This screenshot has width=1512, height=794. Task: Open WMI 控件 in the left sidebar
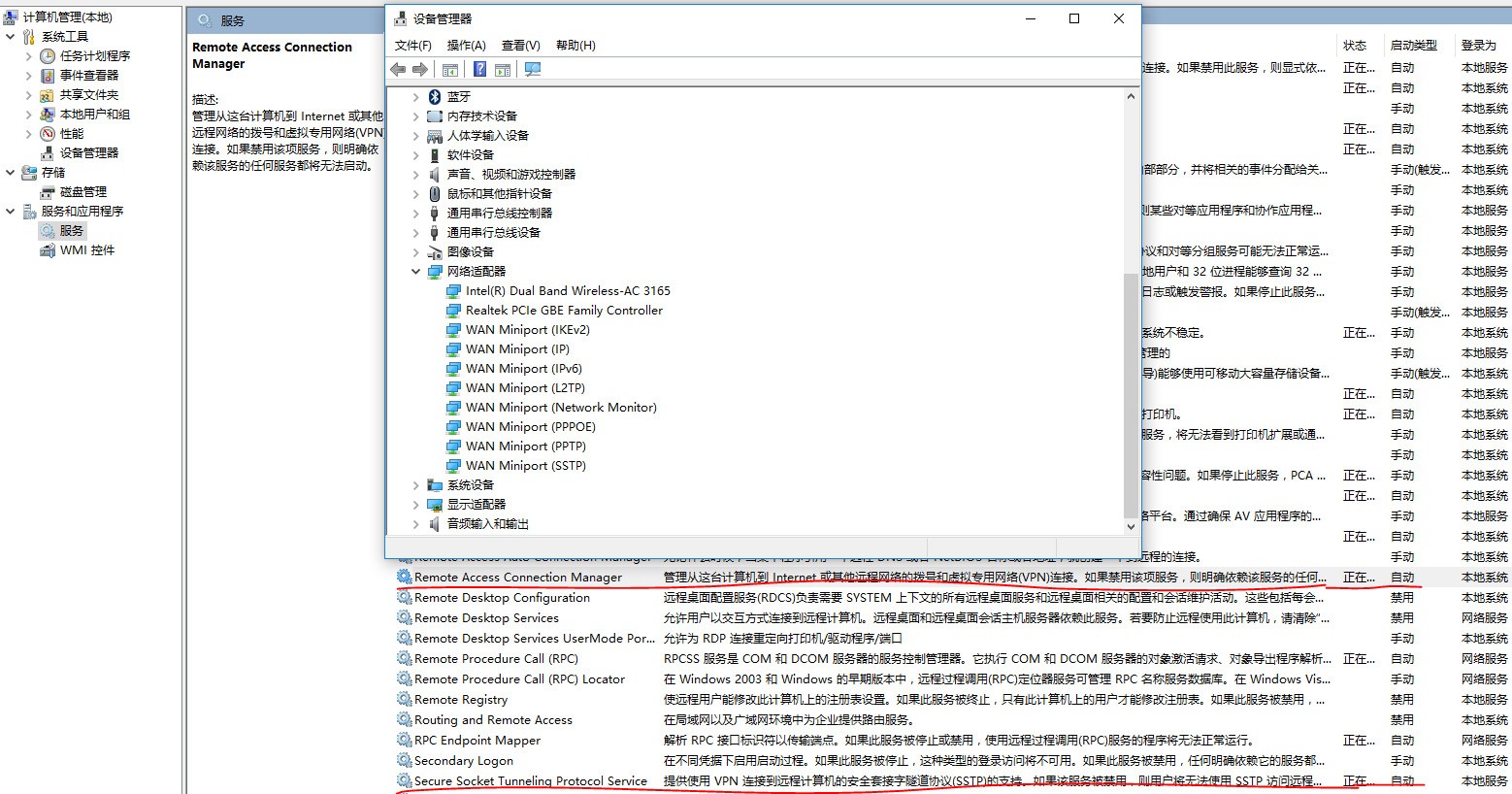click(x=87, y=249)
